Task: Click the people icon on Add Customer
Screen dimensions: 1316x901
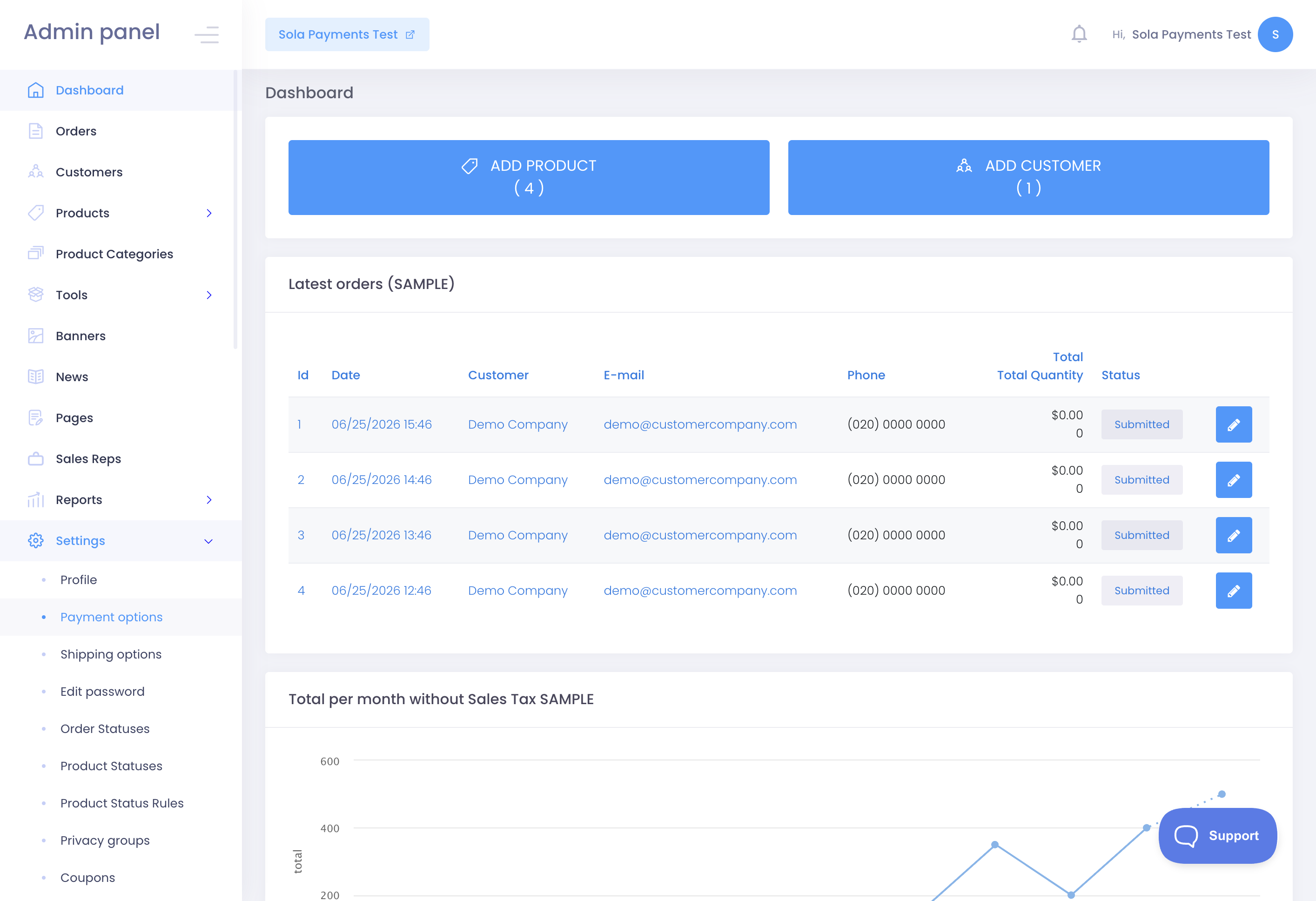Action: pyautogui.click(x=964, y=166)
